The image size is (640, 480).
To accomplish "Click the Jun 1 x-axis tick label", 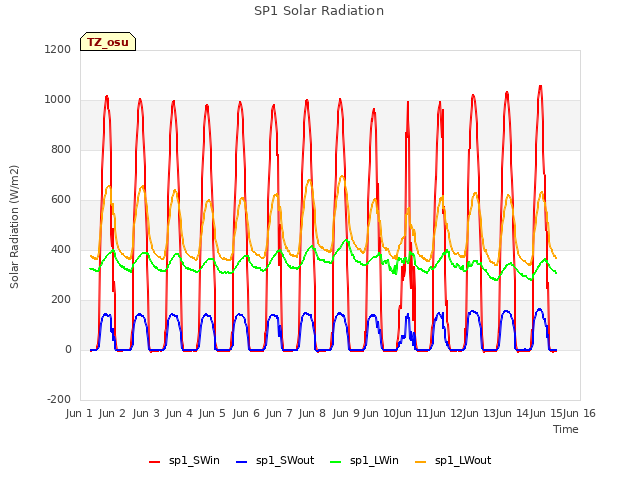I will point(79,413).
